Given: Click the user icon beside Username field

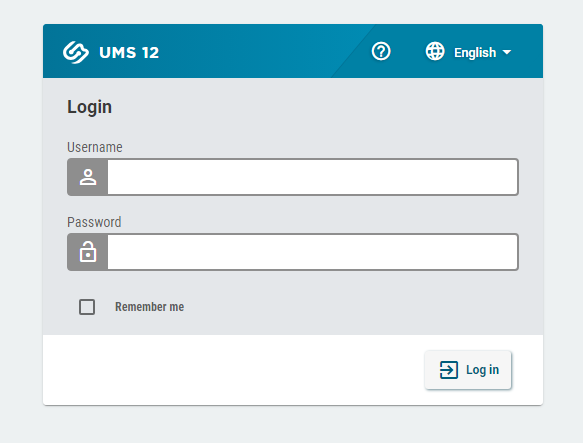Looking at the screenshot, I should pos(88,177).
